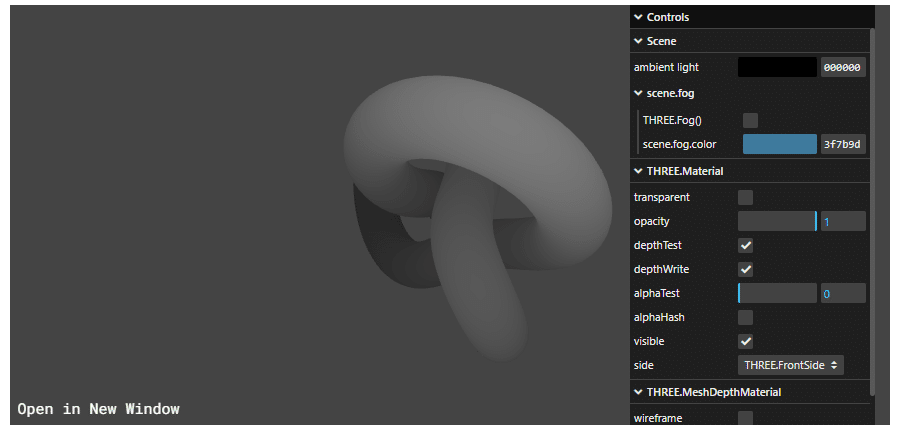This screenshot has width=920, height=442.
Task: Click the scene.fog.color label
Action: 679,144
